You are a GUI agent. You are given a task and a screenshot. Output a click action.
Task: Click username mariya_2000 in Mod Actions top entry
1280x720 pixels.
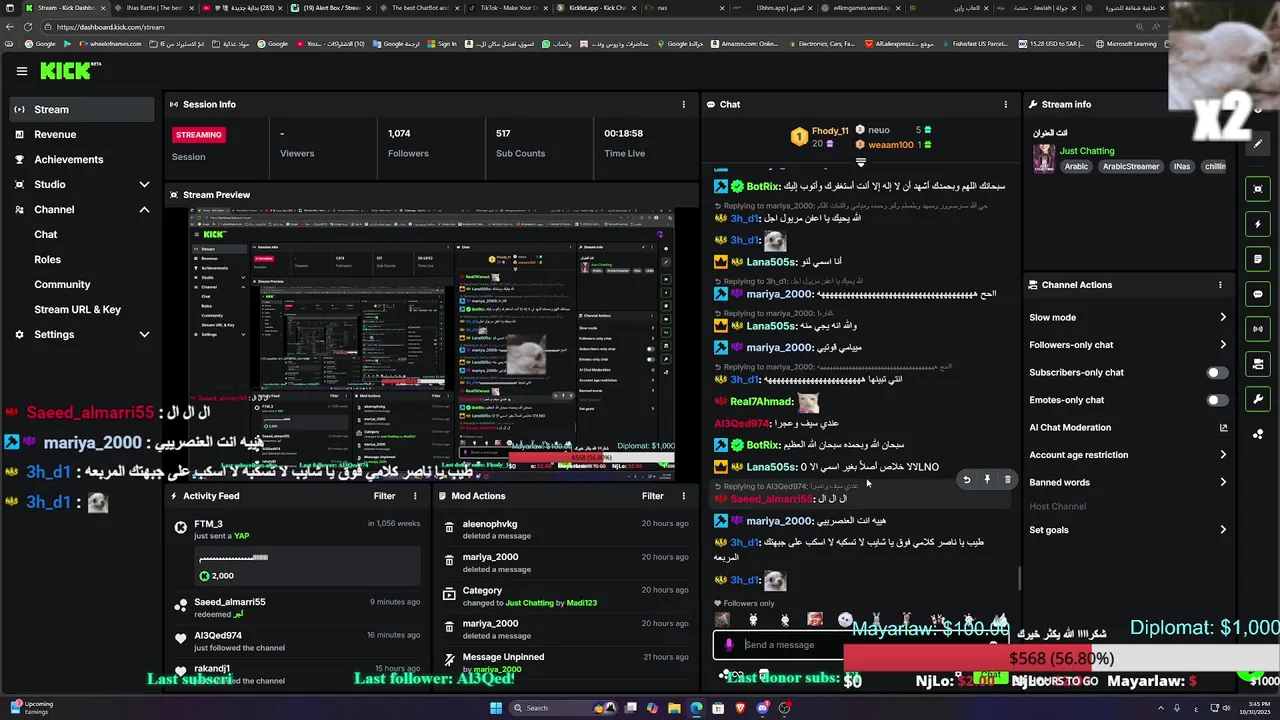point(490,557)
